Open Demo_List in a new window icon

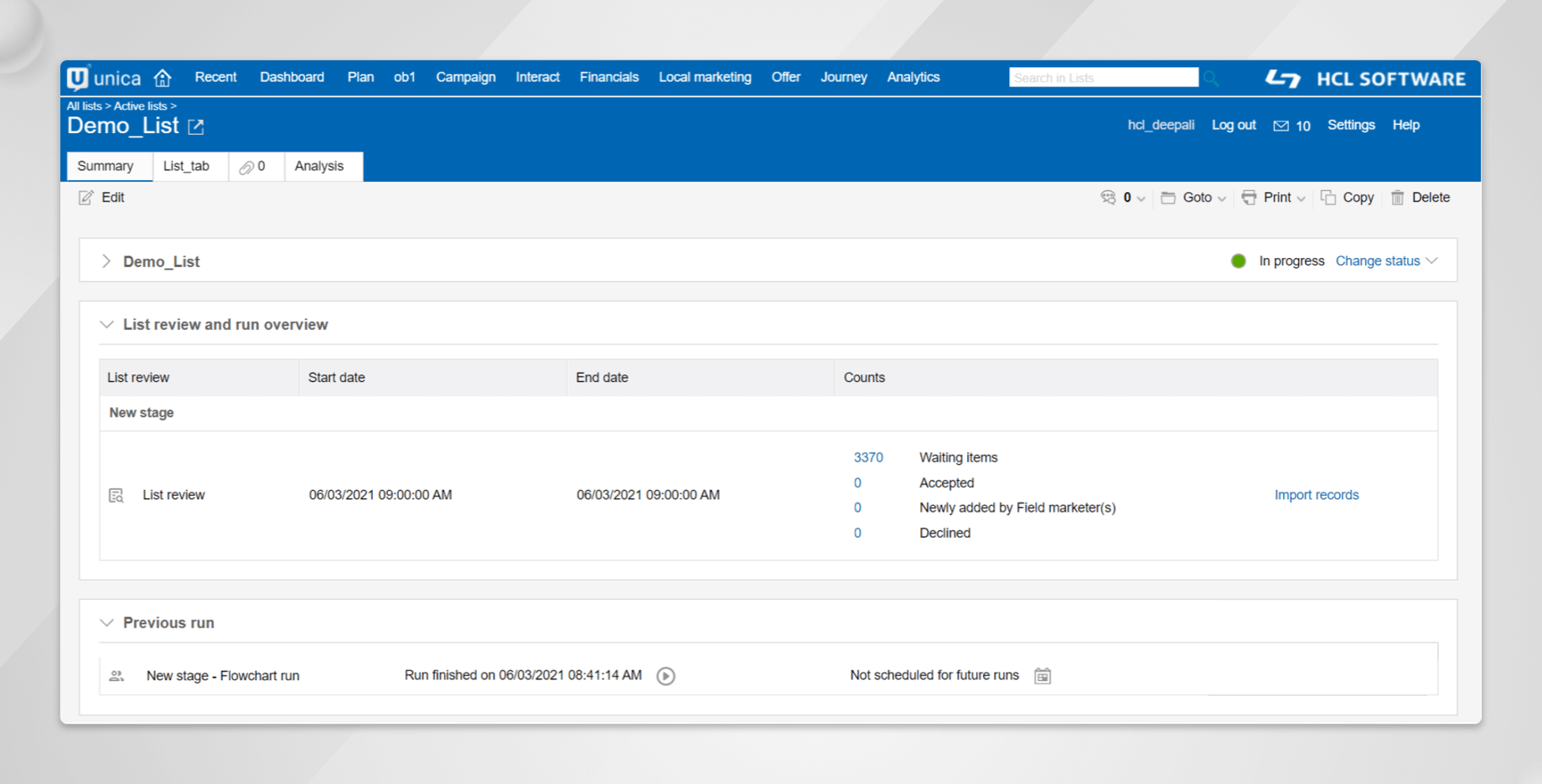click(195, 126)
